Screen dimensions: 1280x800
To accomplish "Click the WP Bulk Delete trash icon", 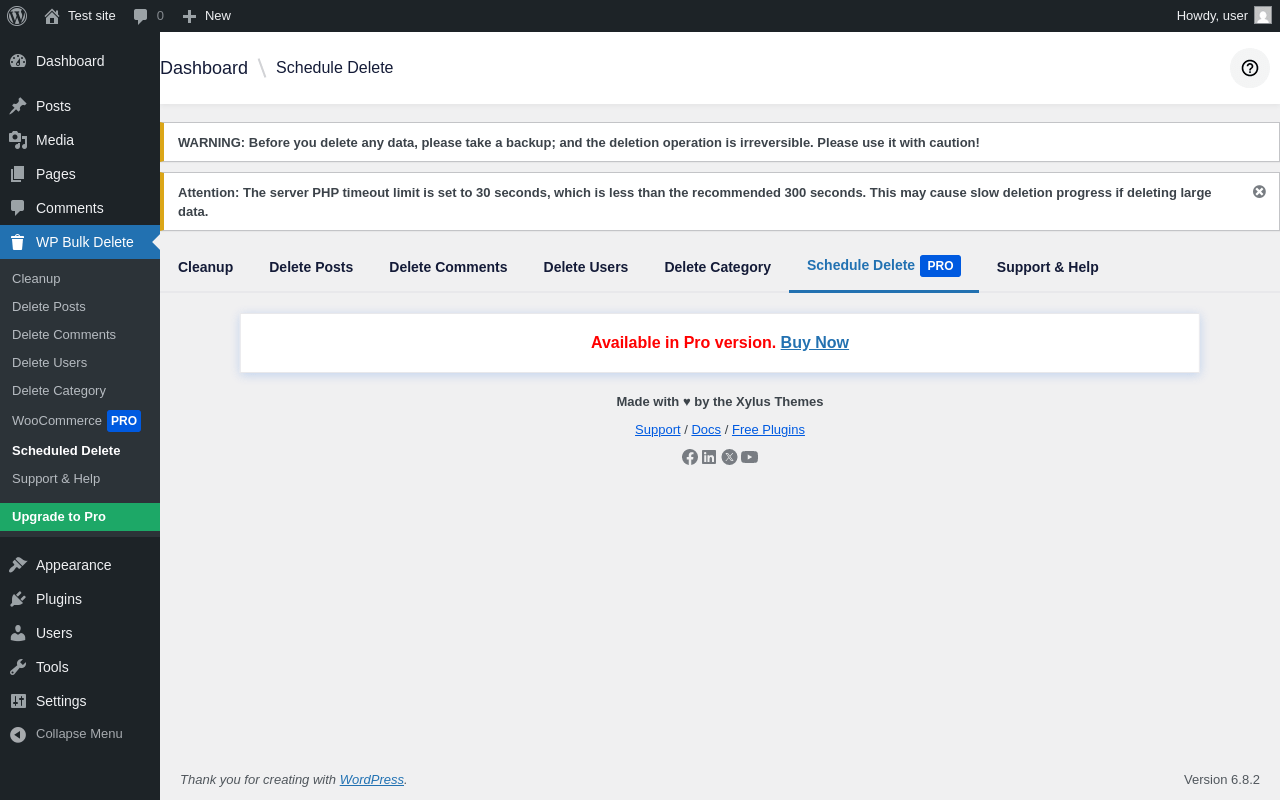I will click(x=18, y=242).
